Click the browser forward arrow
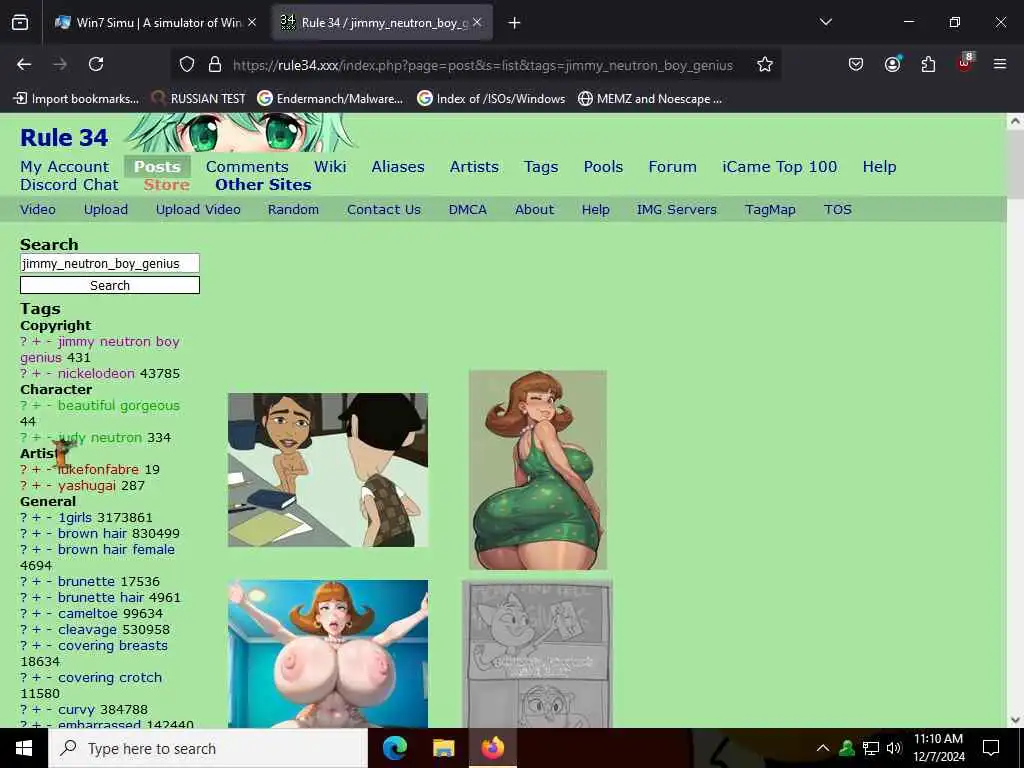1024x768 pixels. (59, 64)
